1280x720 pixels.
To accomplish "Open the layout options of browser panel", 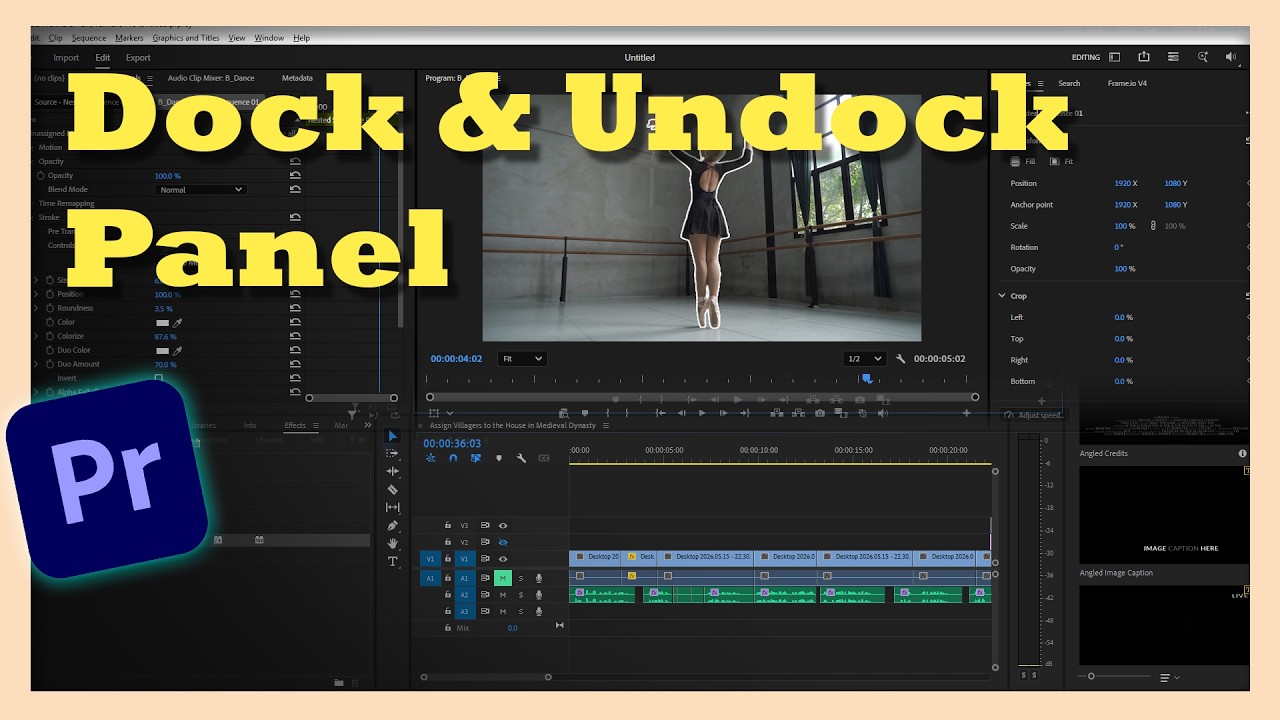I will coord(1169,677).
